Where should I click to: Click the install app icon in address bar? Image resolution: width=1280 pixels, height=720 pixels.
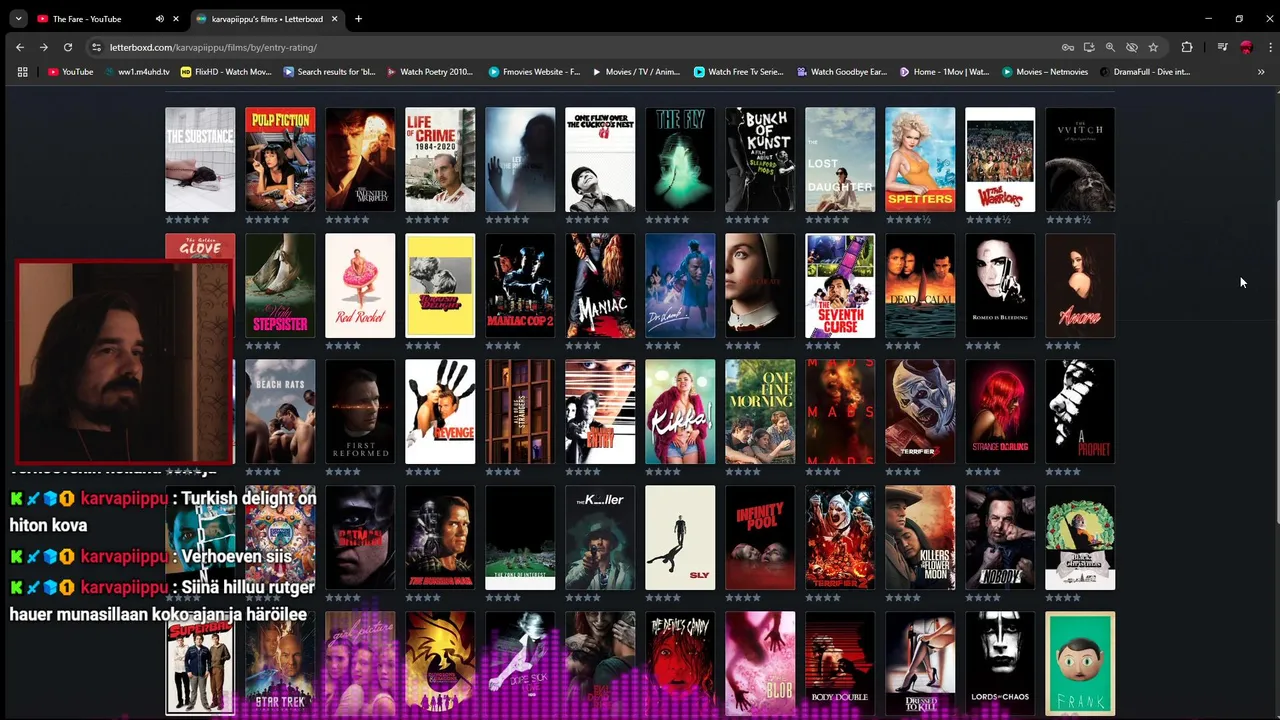pyautogui.click(x=1089, y=47)
